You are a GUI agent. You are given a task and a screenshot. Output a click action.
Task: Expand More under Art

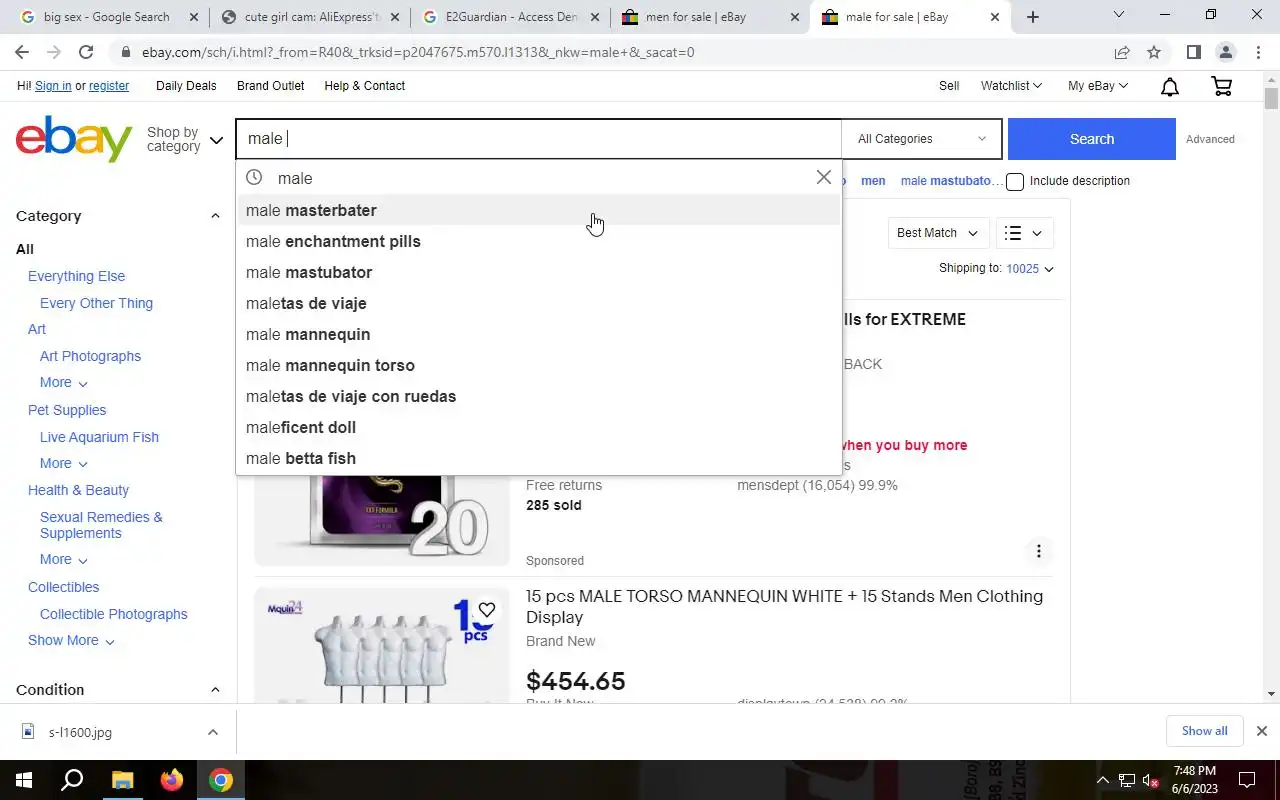[x=63, y=383]
